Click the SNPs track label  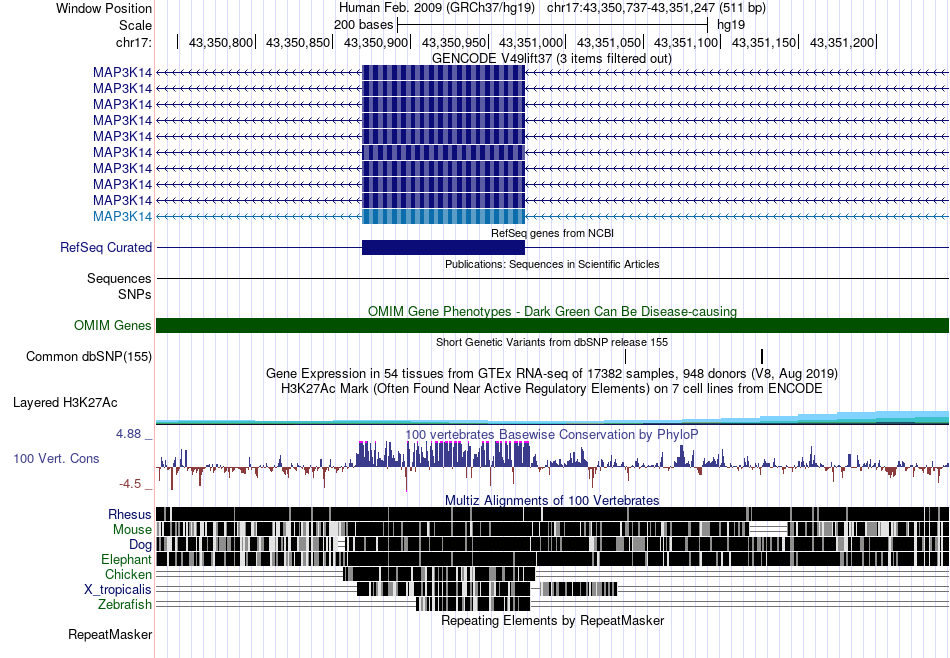135,294
